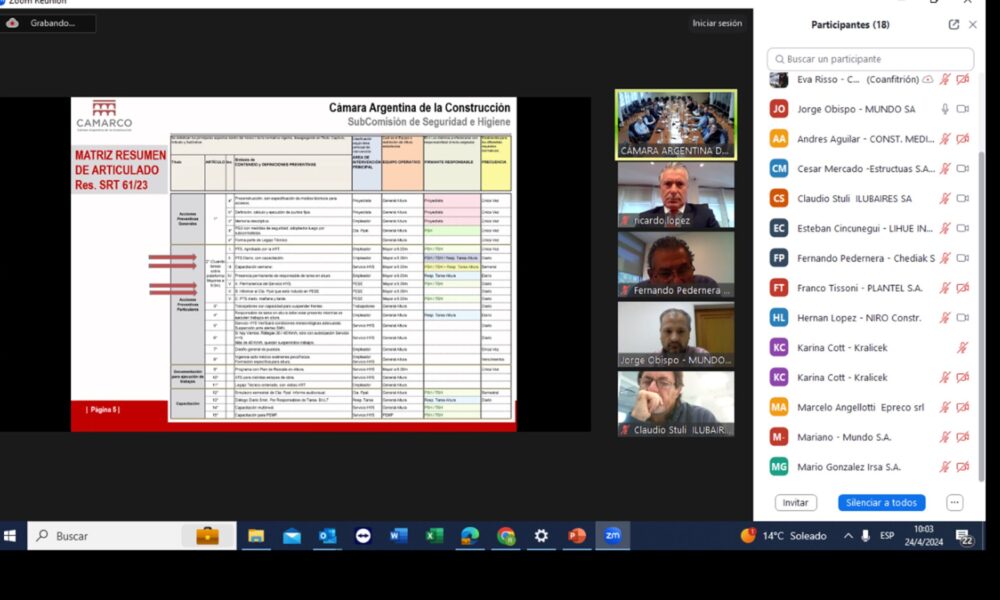This screenshot has width=1000, height=600.
Task: Switch to PowerPoint on the taskbar
Action: point(577,536)
